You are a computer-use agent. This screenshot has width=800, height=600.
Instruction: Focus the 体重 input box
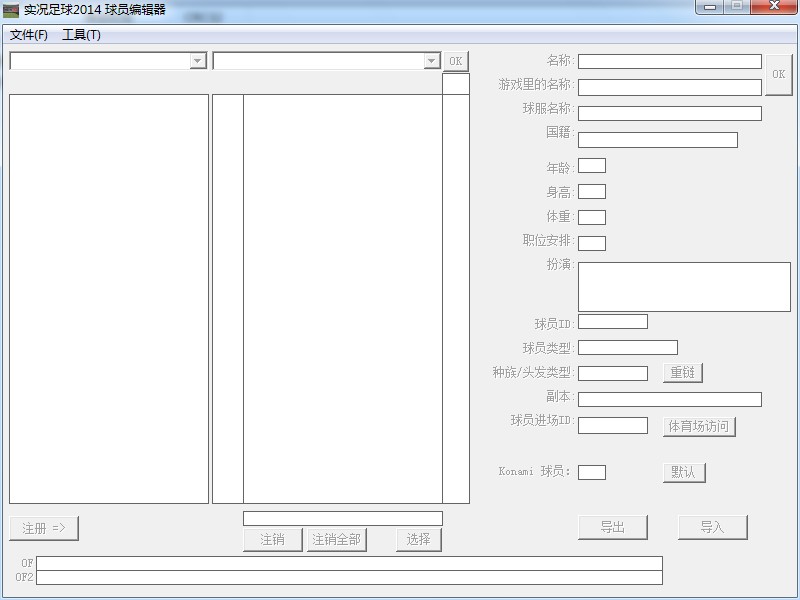[x=592, y=217]
